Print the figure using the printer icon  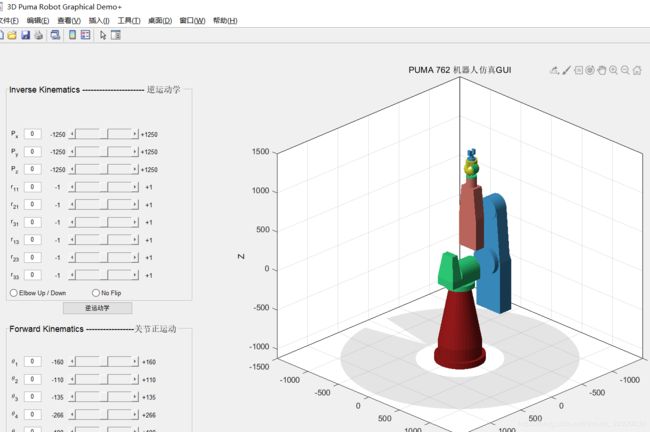(39, 35)
